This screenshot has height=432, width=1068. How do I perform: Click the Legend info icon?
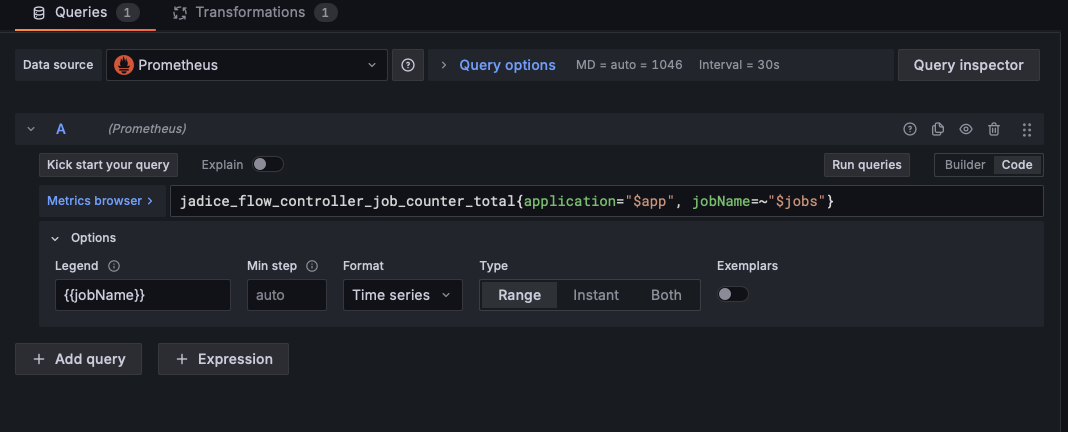pyautogui.click(x=113, y=266)
